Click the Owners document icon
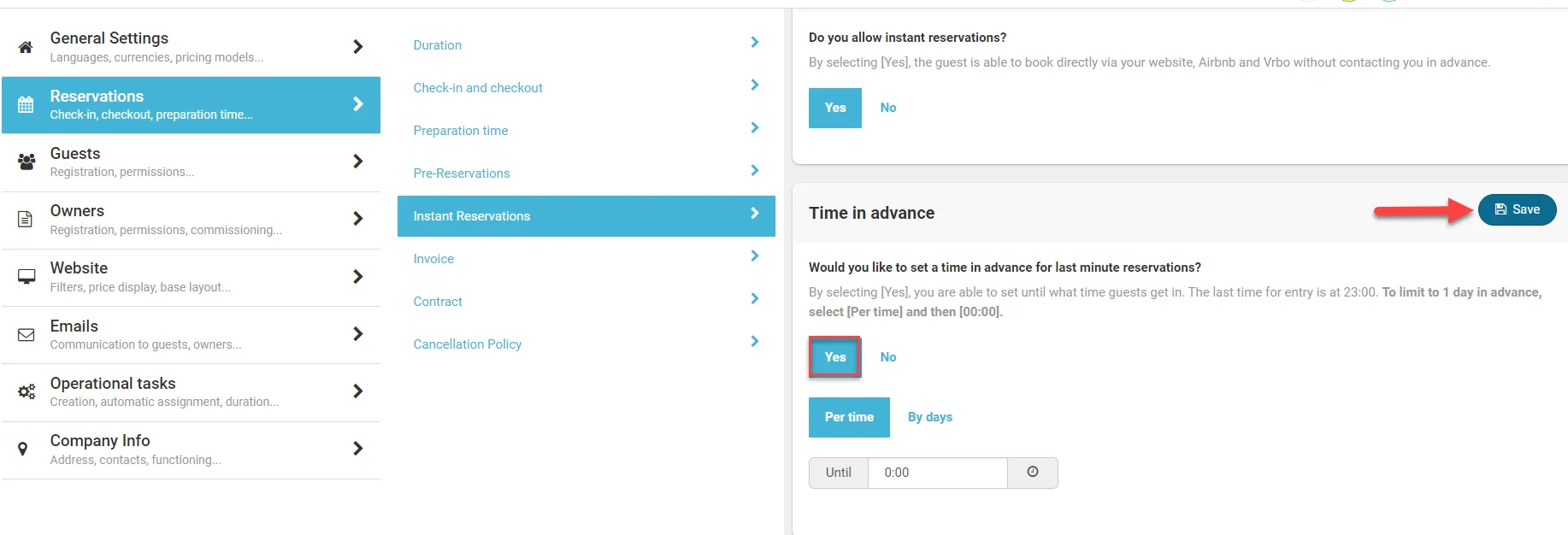The height and width of the screenshot is (535, 1568). tap(26, 219)
